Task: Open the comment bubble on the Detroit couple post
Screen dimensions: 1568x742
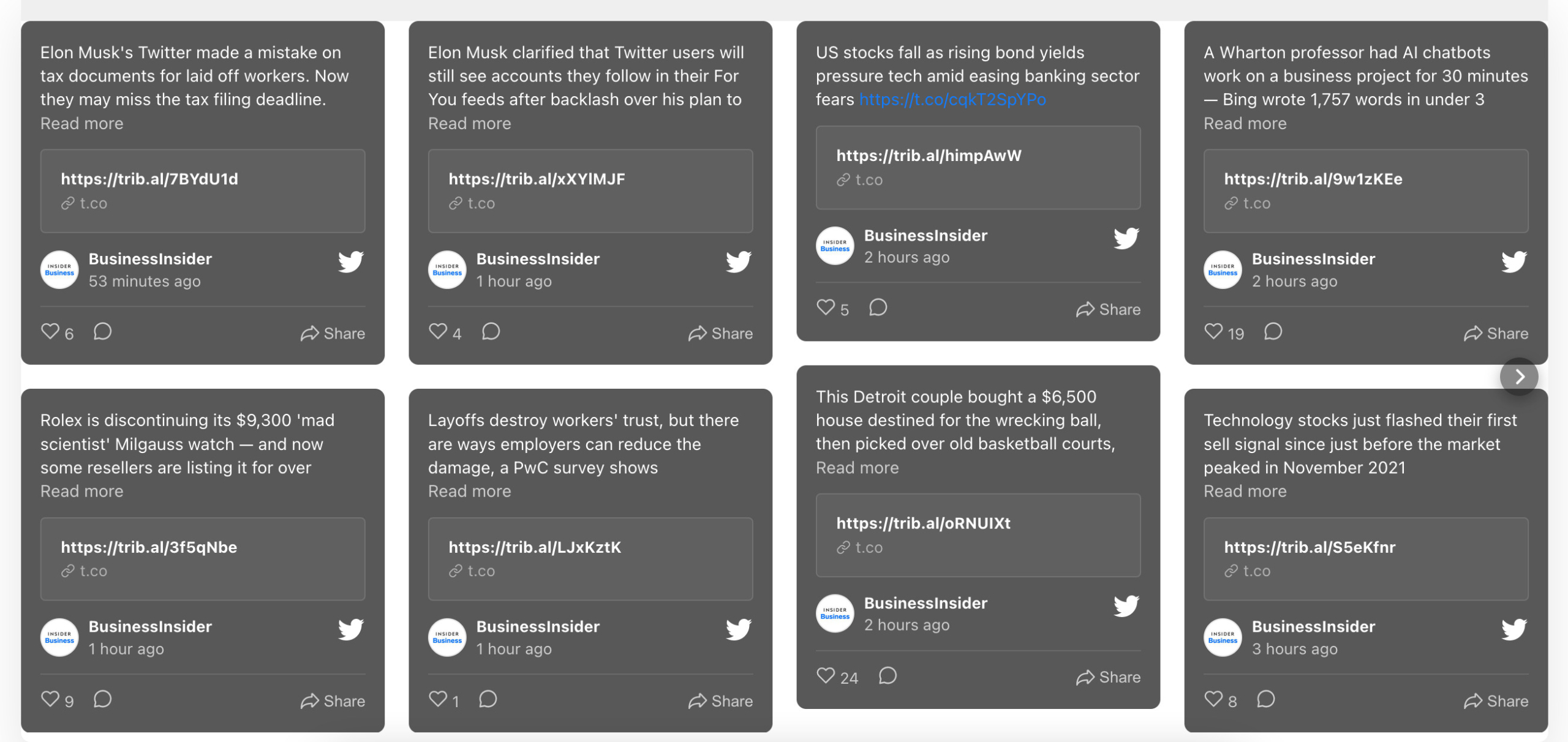Action: pyautogui.click(x=888, y=676)
